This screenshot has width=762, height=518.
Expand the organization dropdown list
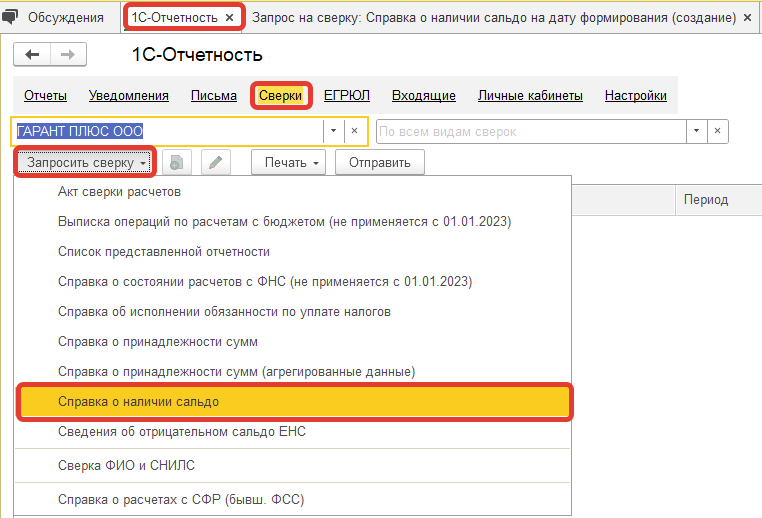[332, 131]
